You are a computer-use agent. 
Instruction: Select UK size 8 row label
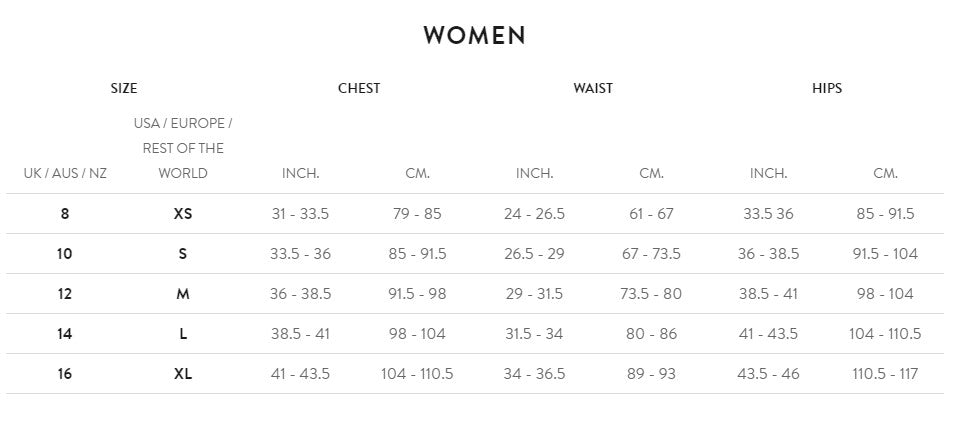click(x=65, y=214)
